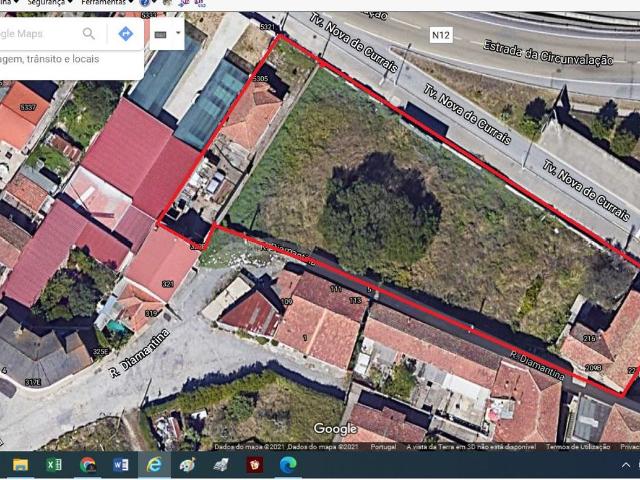Click the Estrada da Circunvalação label
640x480 pixels.
pyautogui.click(x=548, y=53)
